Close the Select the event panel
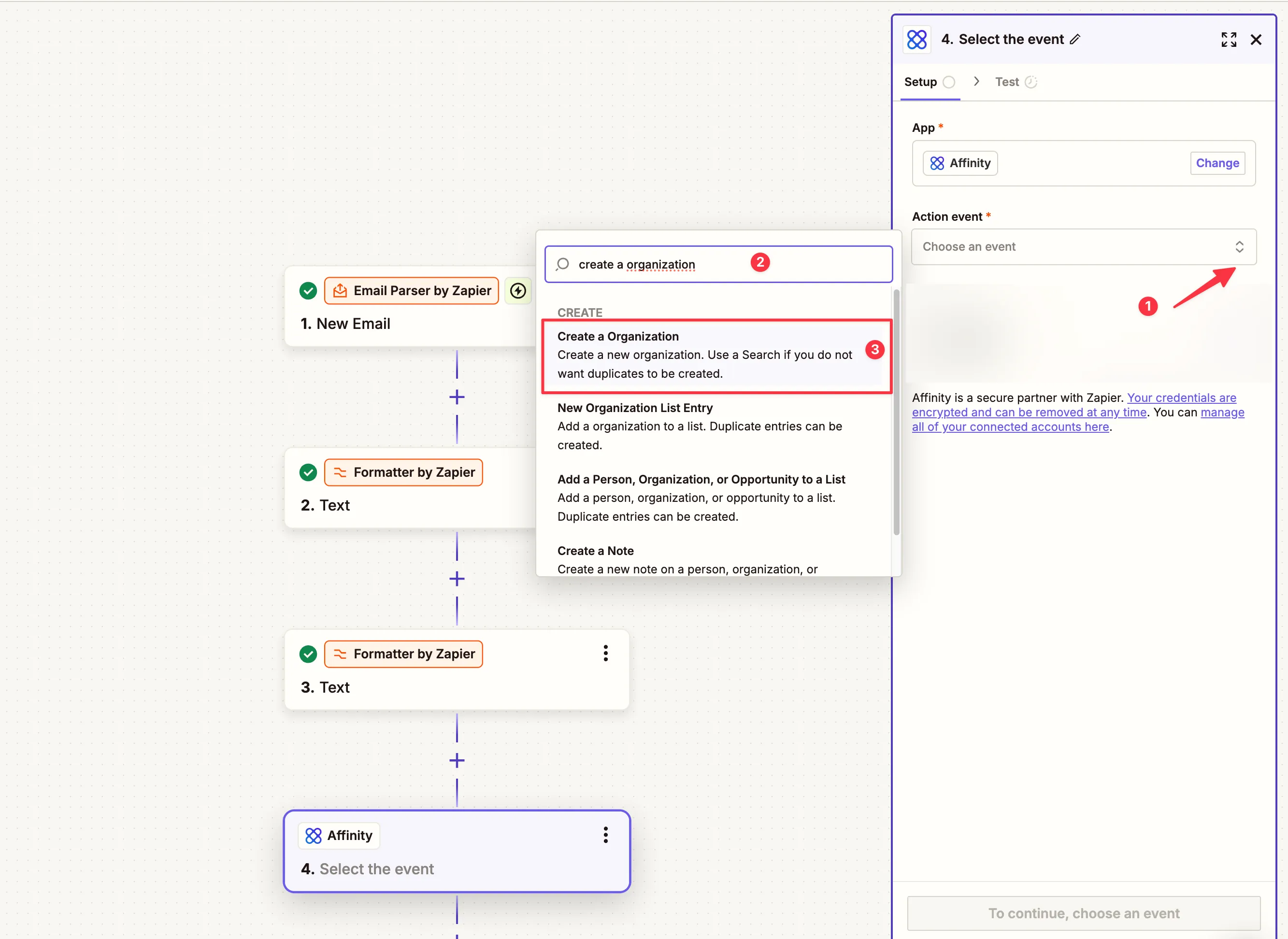Image resolution: width=1288 pixels, height=939 pixels. 1256,40
